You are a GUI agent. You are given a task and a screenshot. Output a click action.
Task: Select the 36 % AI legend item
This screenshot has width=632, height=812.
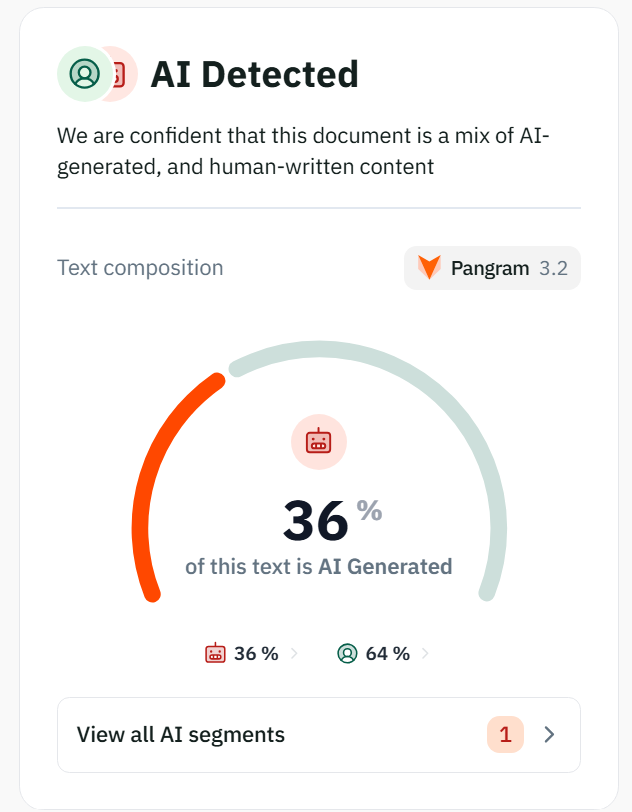pos(252,654)
